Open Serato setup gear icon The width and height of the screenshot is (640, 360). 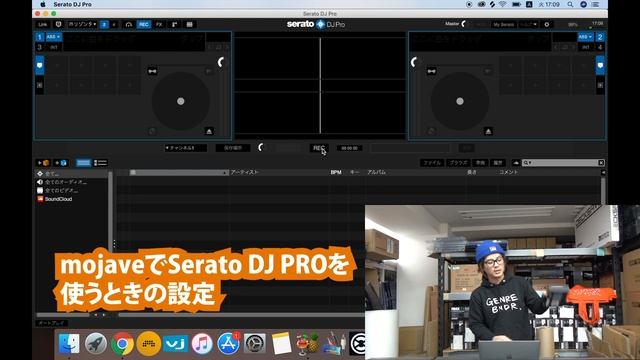pos(547,24)
